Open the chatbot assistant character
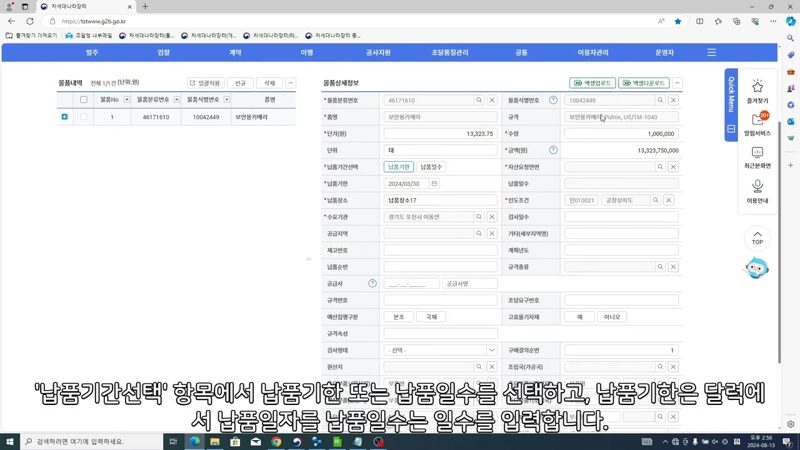Screen dimensions: 800x450 tap(756, 268)
